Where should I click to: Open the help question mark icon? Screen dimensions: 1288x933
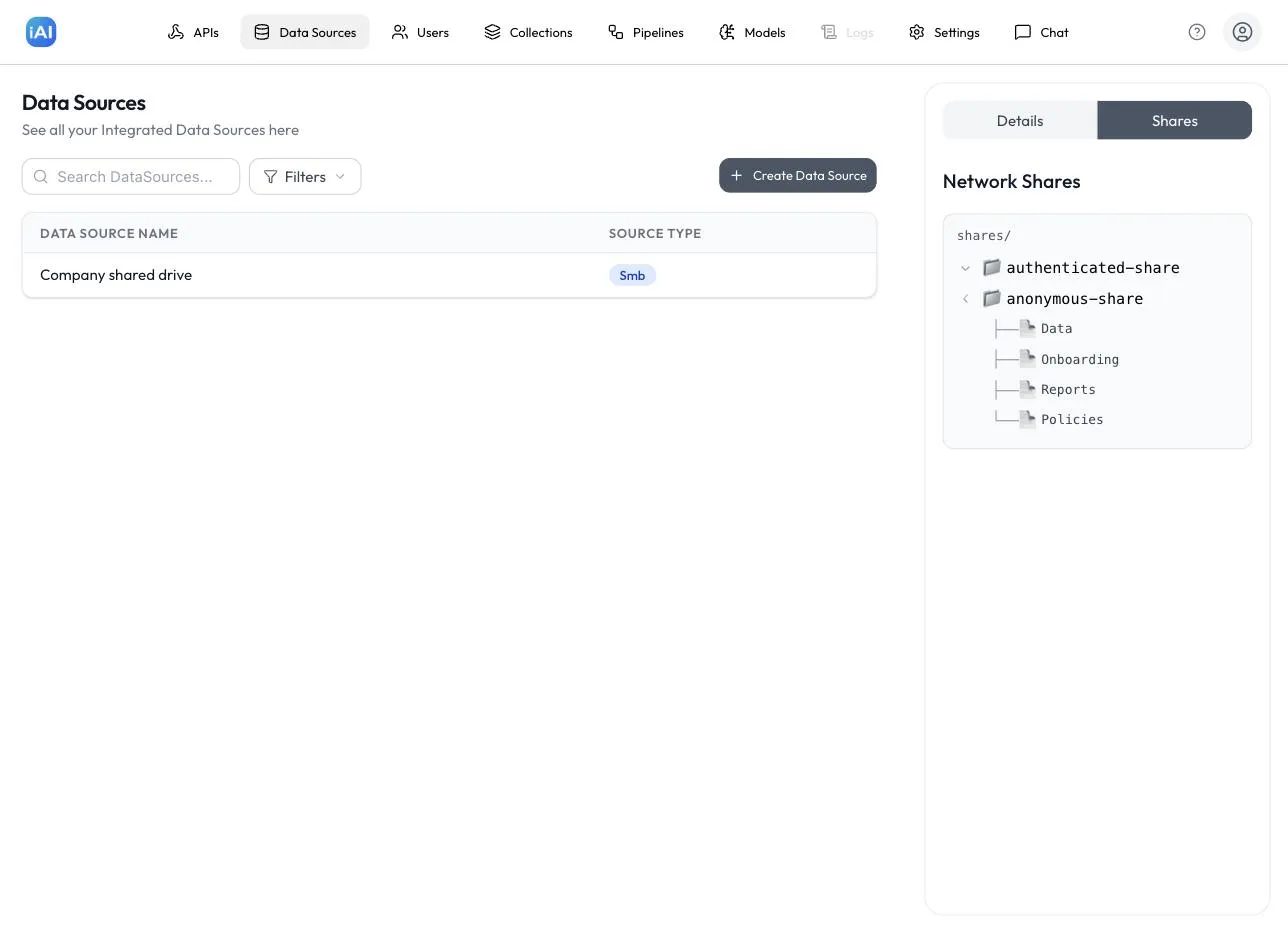[x=1197, y=32]
